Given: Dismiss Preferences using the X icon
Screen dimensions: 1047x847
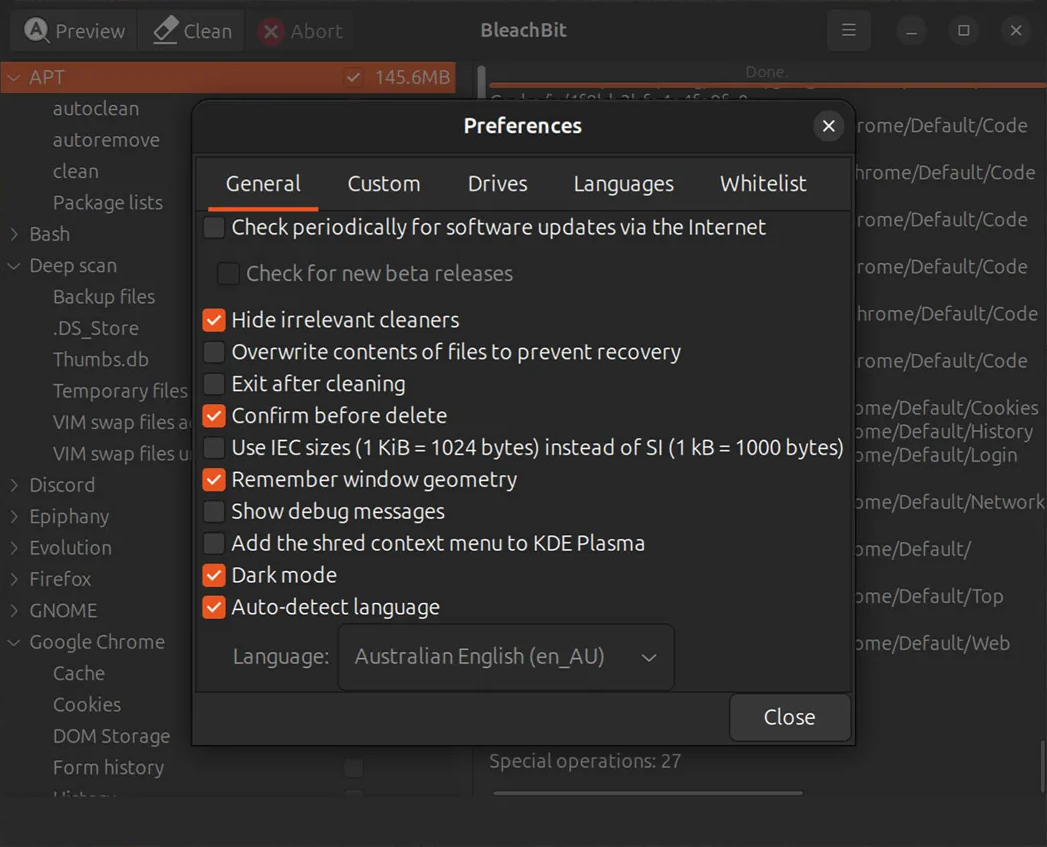Looking at the screenshot, I should 828,126.
